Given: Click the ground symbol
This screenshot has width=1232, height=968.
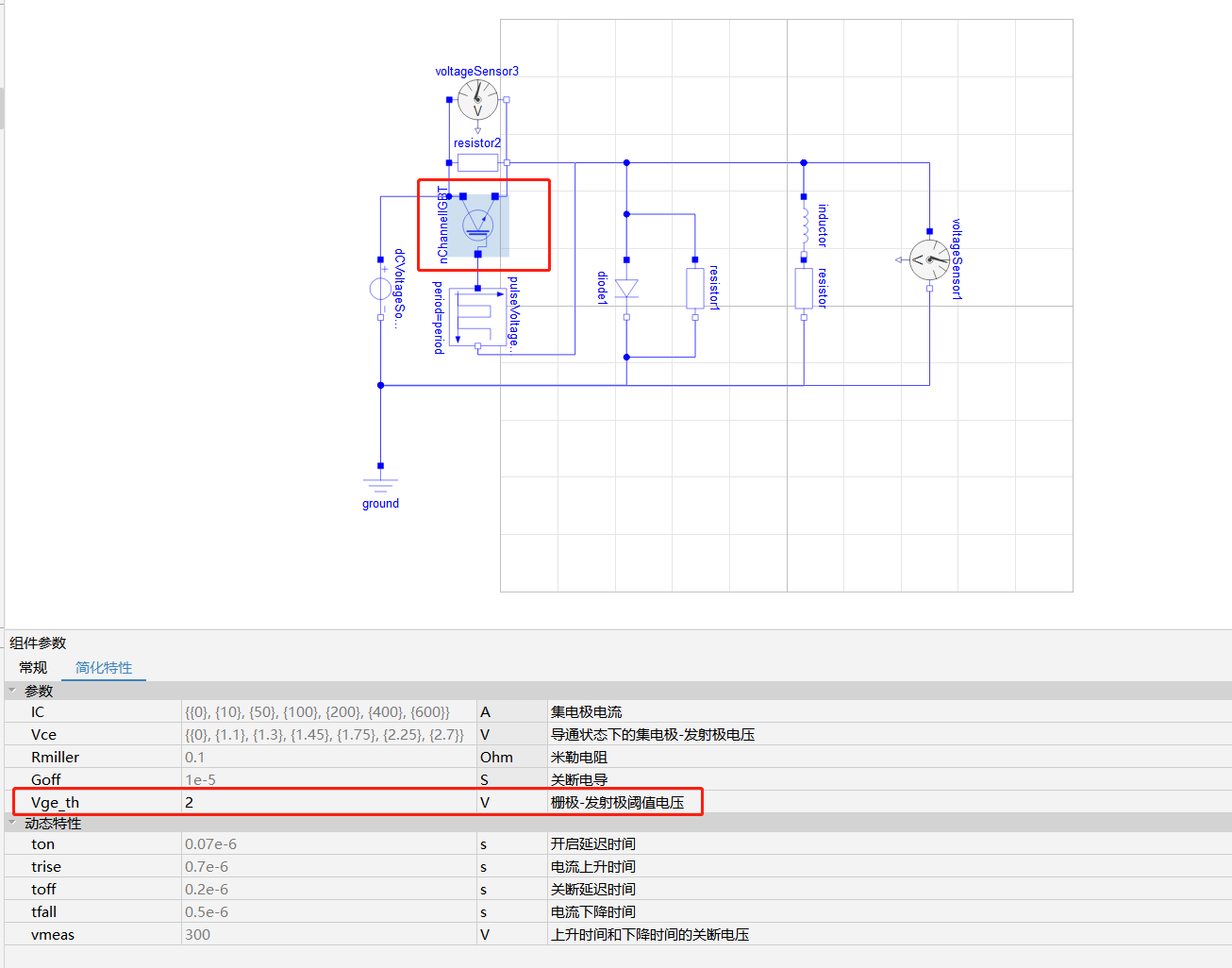Looking at the screenshot, I should pyautogui.click(x=380, y=486).
